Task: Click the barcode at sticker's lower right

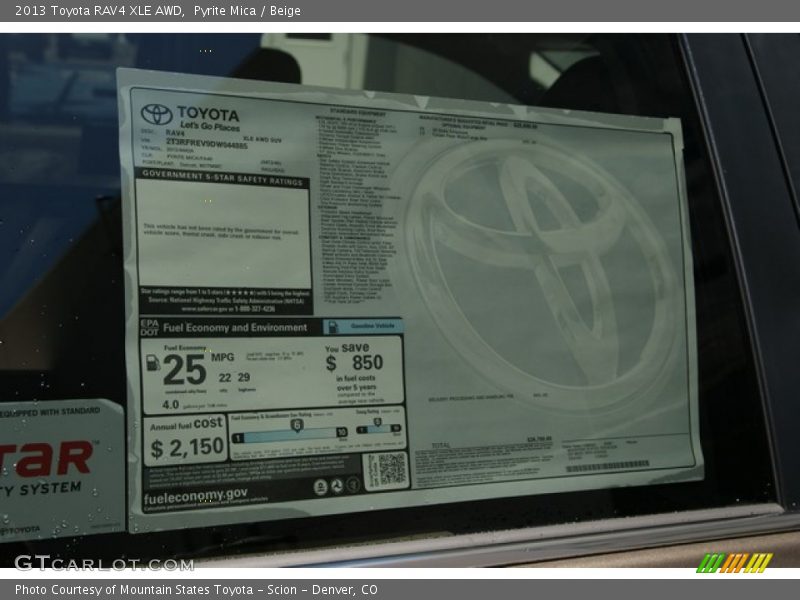Action: pos(608,466)
